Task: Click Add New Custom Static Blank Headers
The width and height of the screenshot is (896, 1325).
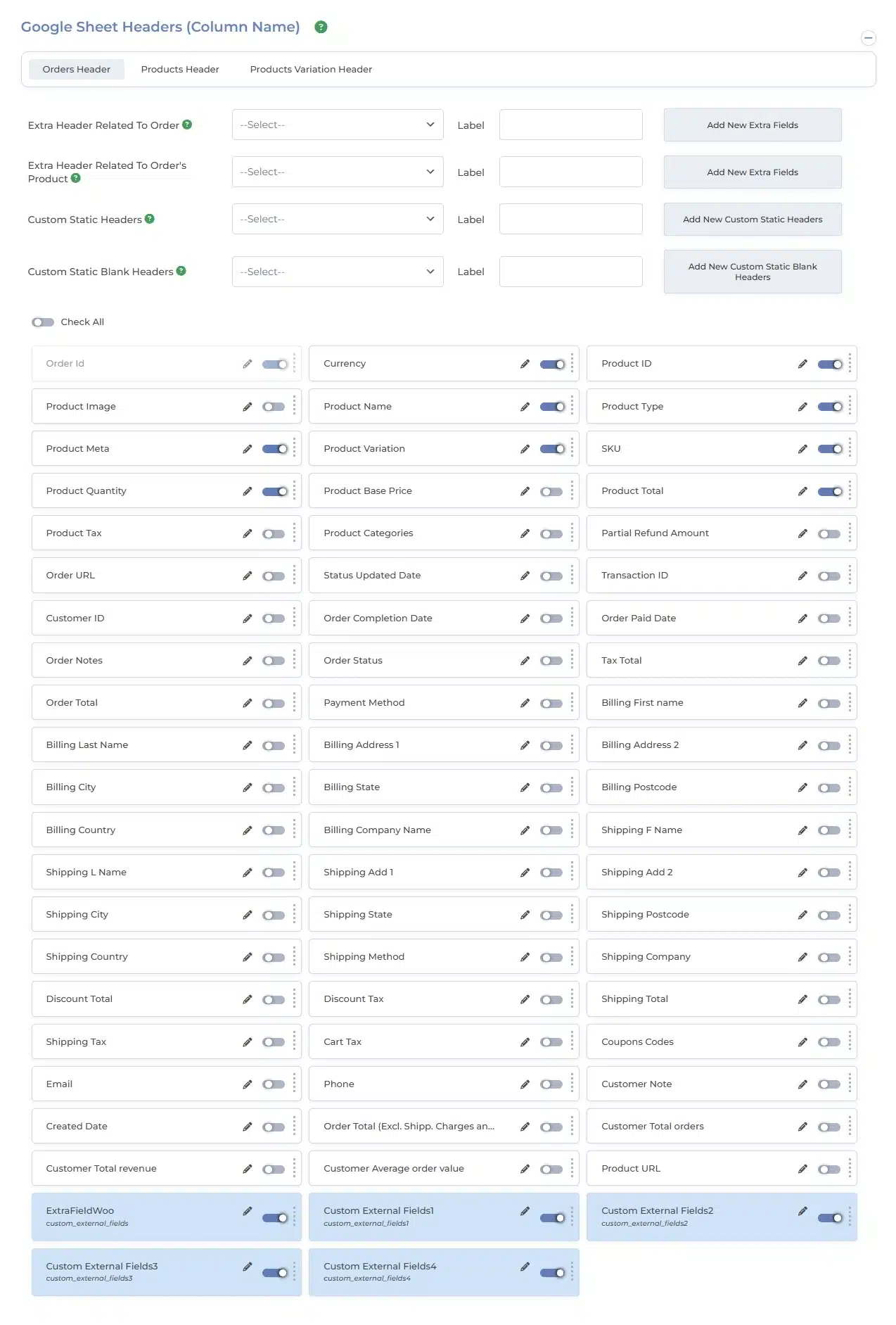Action: pyautogui.click(x=752, y=272)
